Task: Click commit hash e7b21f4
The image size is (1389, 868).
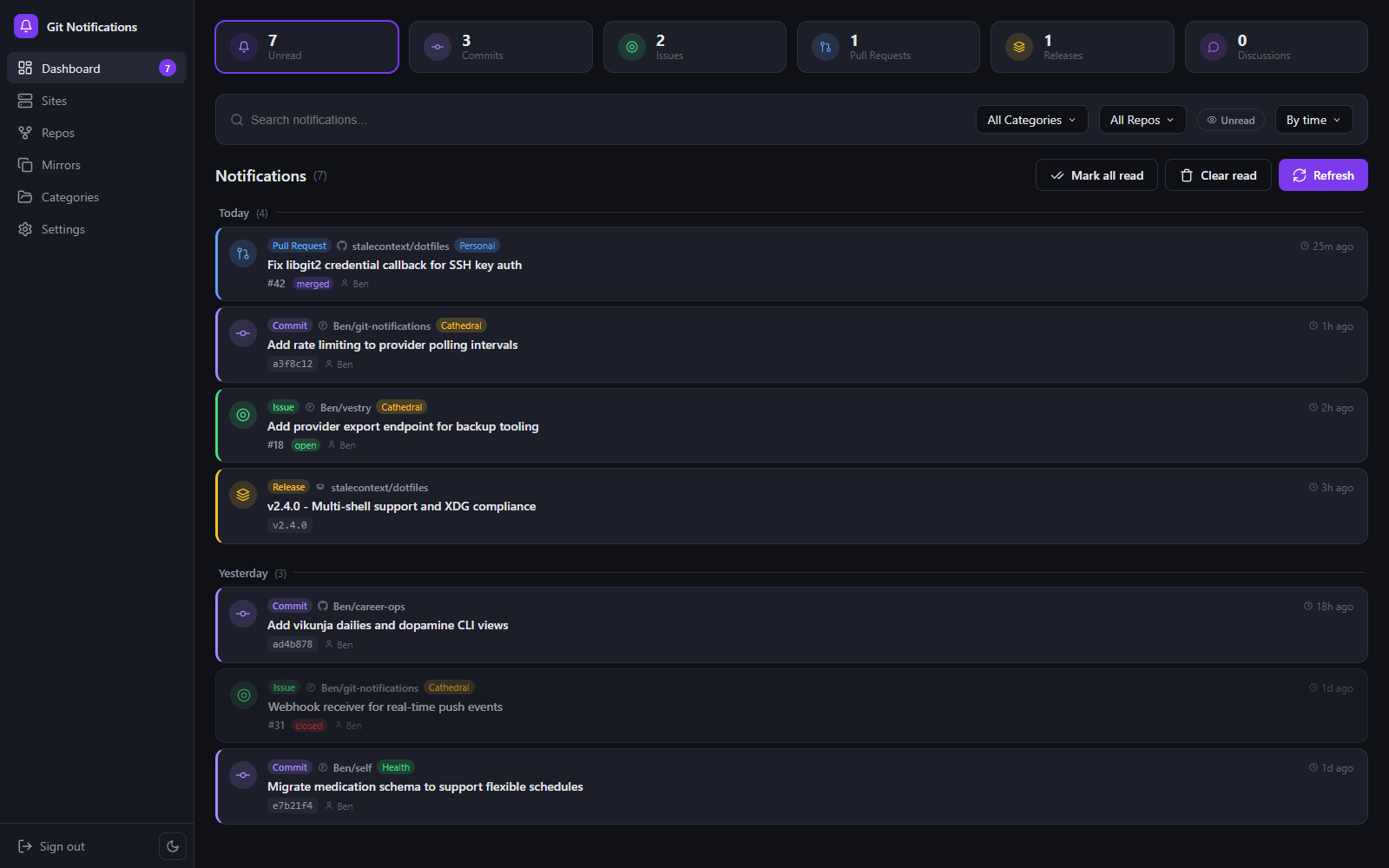Action: [293, 806]
